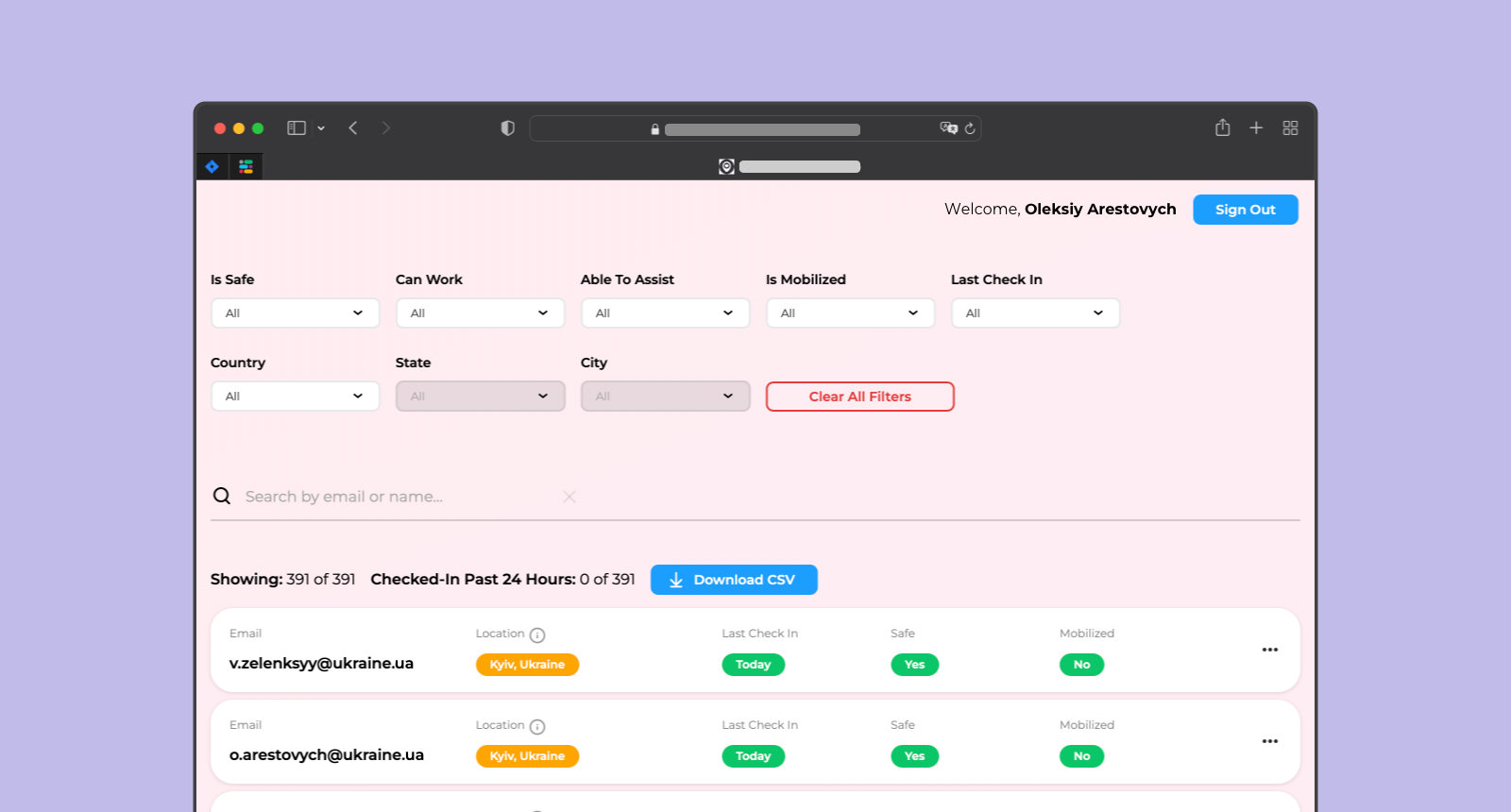
Task: Show the tab overview grid icon
Action: 1290,128
